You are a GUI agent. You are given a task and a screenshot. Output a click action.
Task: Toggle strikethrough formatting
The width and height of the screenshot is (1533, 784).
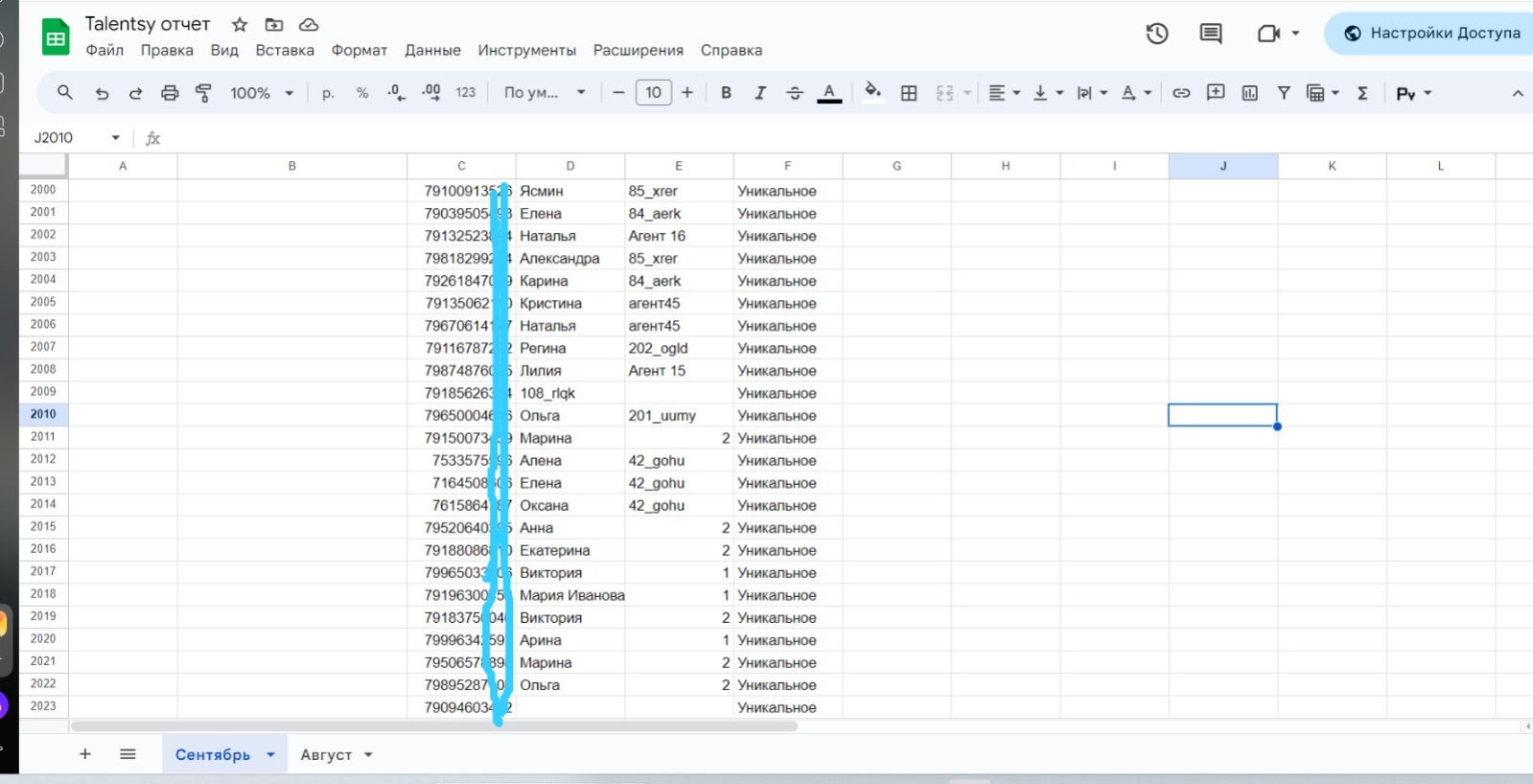click(795, 93)
